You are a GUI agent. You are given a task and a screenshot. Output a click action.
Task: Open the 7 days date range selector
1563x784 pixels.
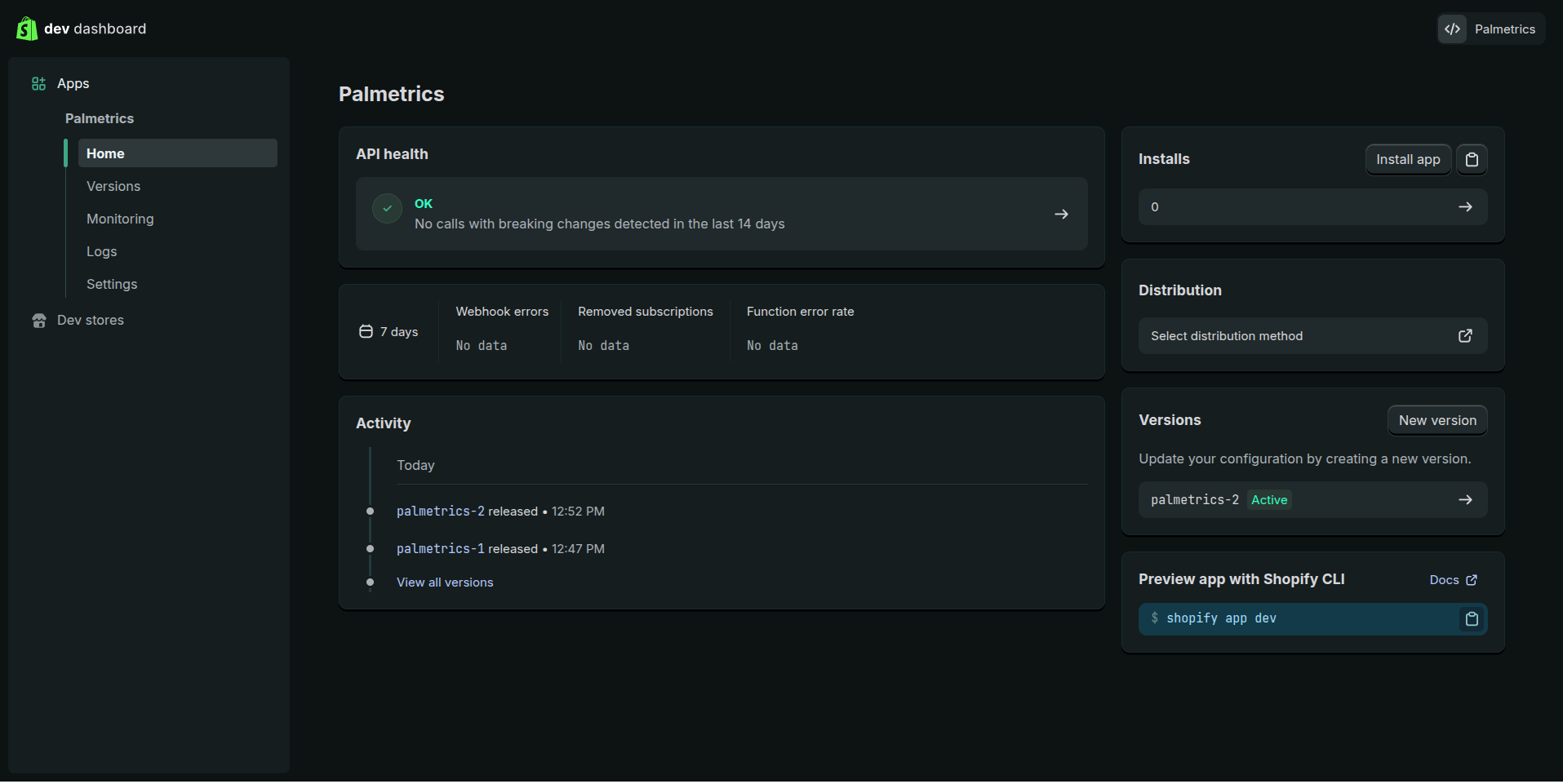[389, 332]
